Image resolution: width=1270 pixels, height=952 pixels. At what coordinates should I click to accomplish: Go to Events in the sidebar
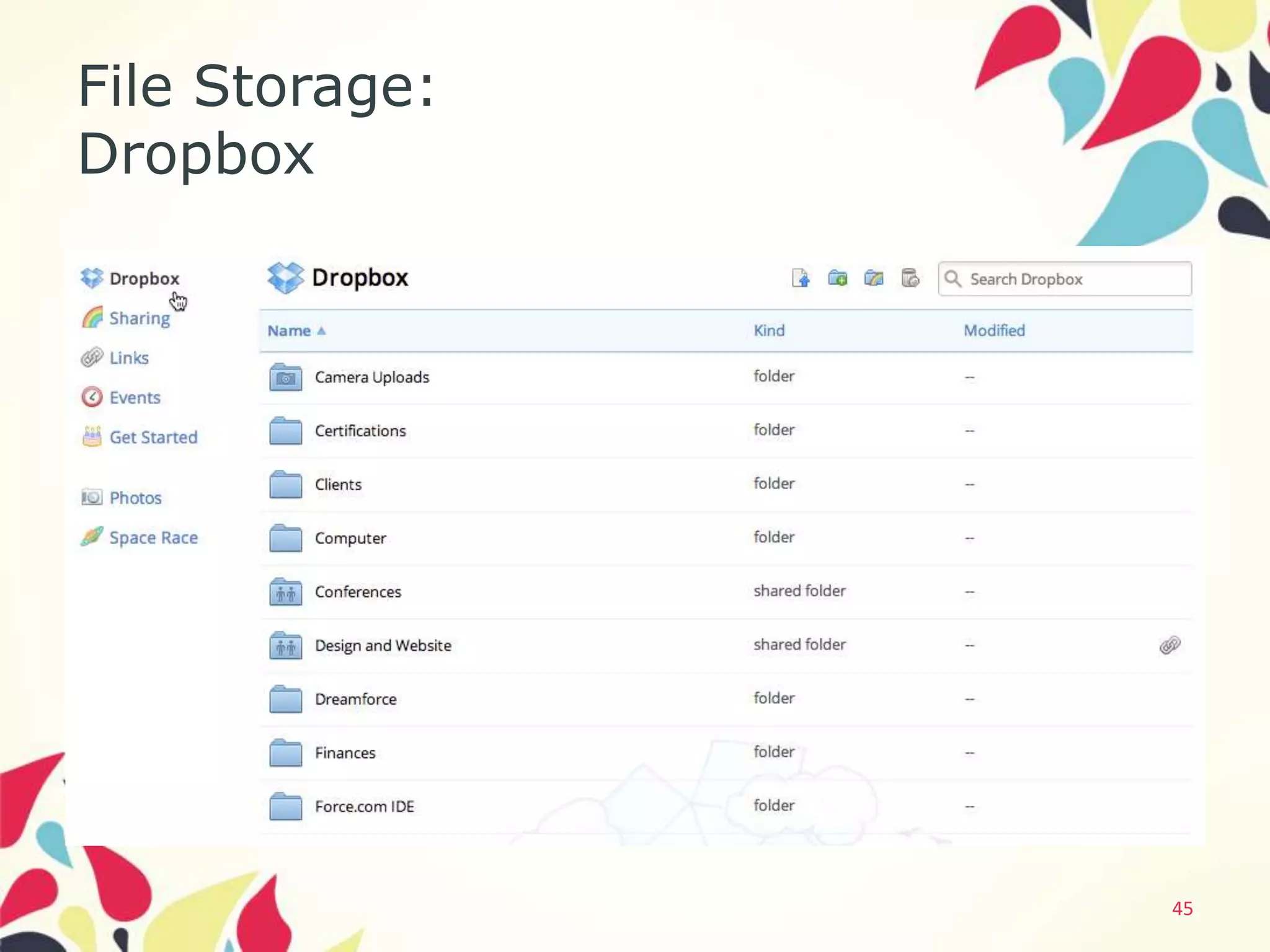coord(135,397)
